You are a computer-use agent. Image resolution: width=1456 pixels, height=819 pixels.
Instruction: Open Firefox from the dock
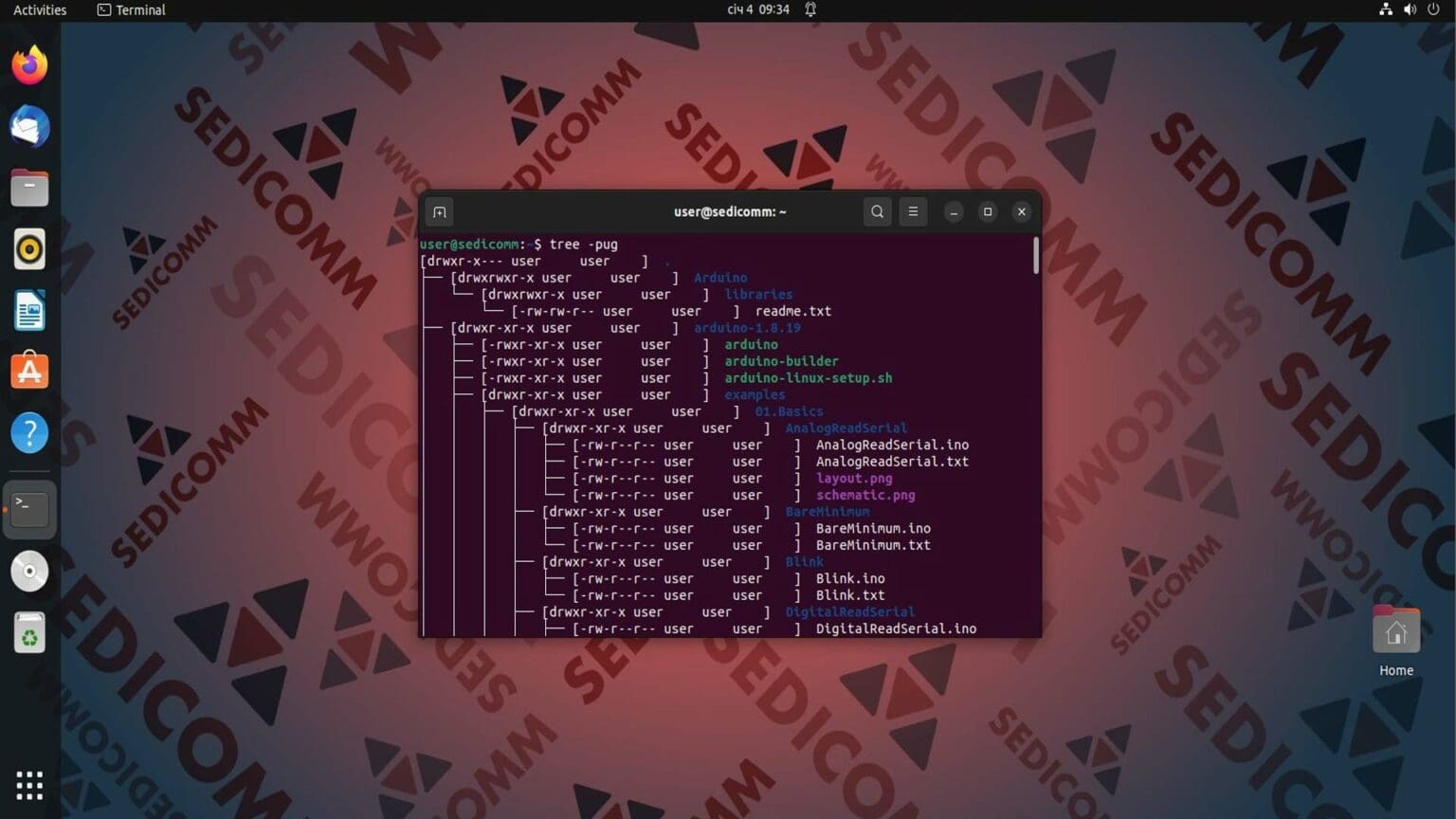(x=29, y=65)
